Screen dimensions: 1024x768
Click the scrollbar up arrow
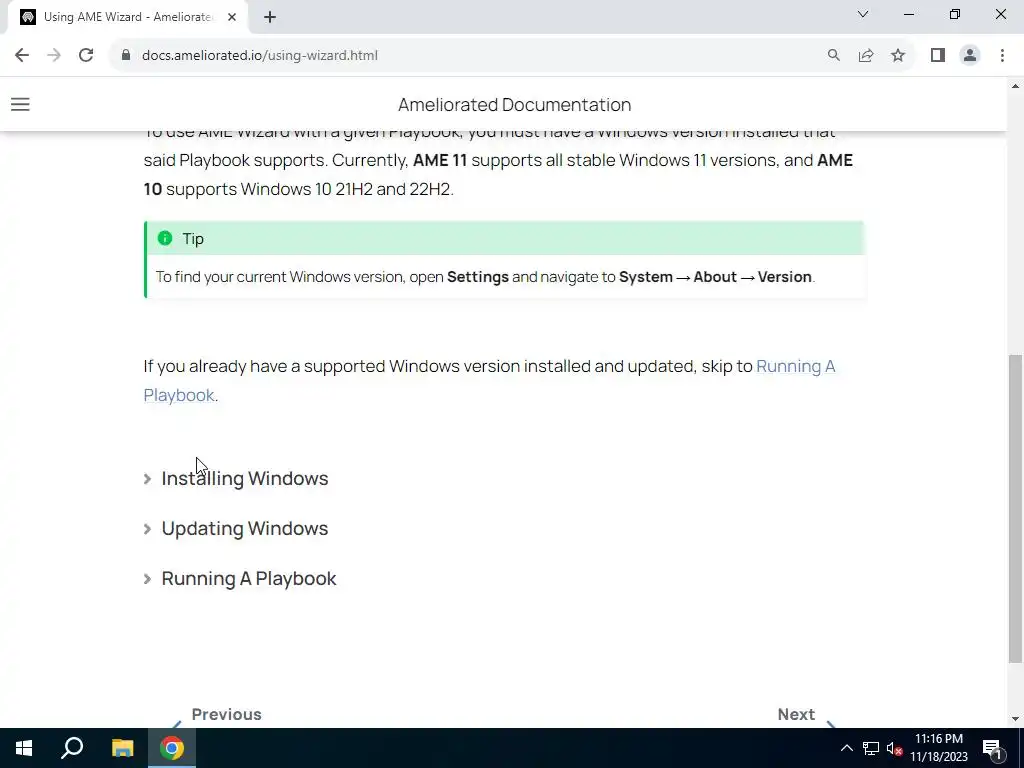pyautogui.click(x=1015, y=86)
